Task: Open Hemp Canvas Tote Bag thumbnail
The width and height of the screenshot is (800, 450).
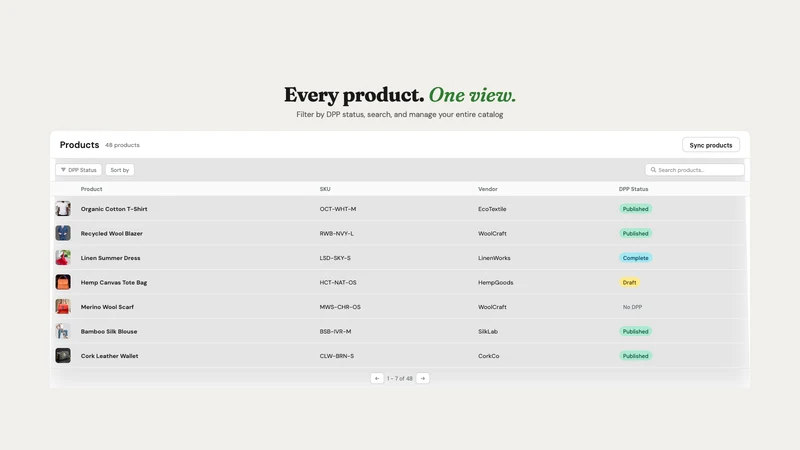Action: click(x=63, y=282)
